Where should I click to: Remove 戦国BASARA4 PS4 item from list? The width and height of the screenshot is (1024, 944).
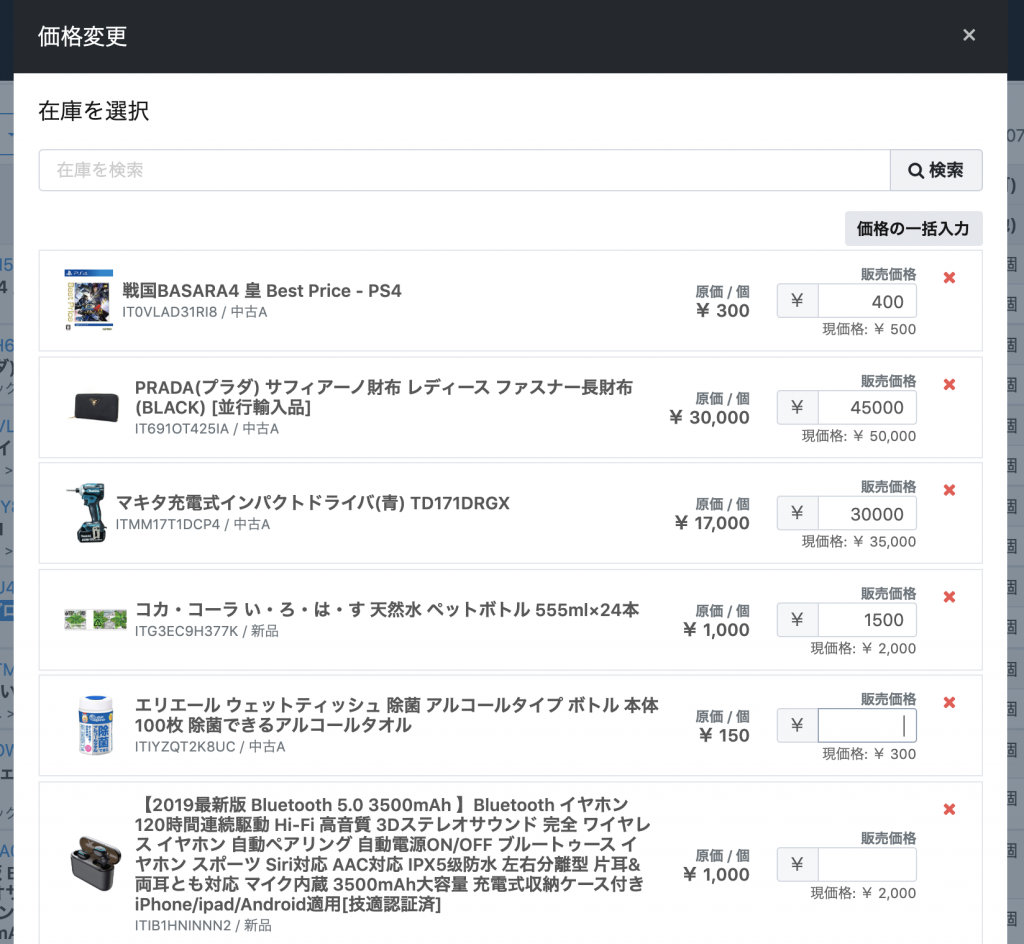click(950, 278)
